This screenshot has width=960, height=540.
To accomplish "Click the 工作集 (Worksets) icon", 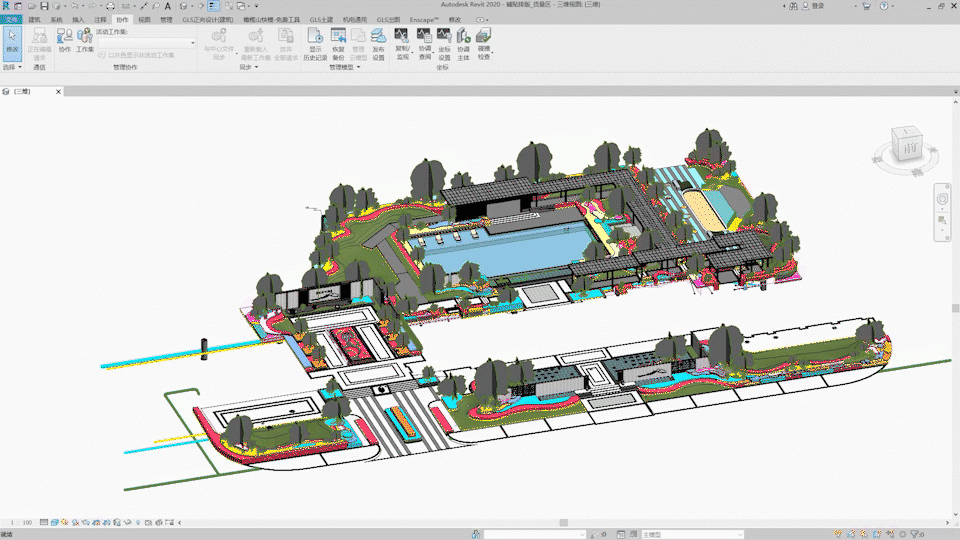I will pyautogui.click(x=85, y=39).
